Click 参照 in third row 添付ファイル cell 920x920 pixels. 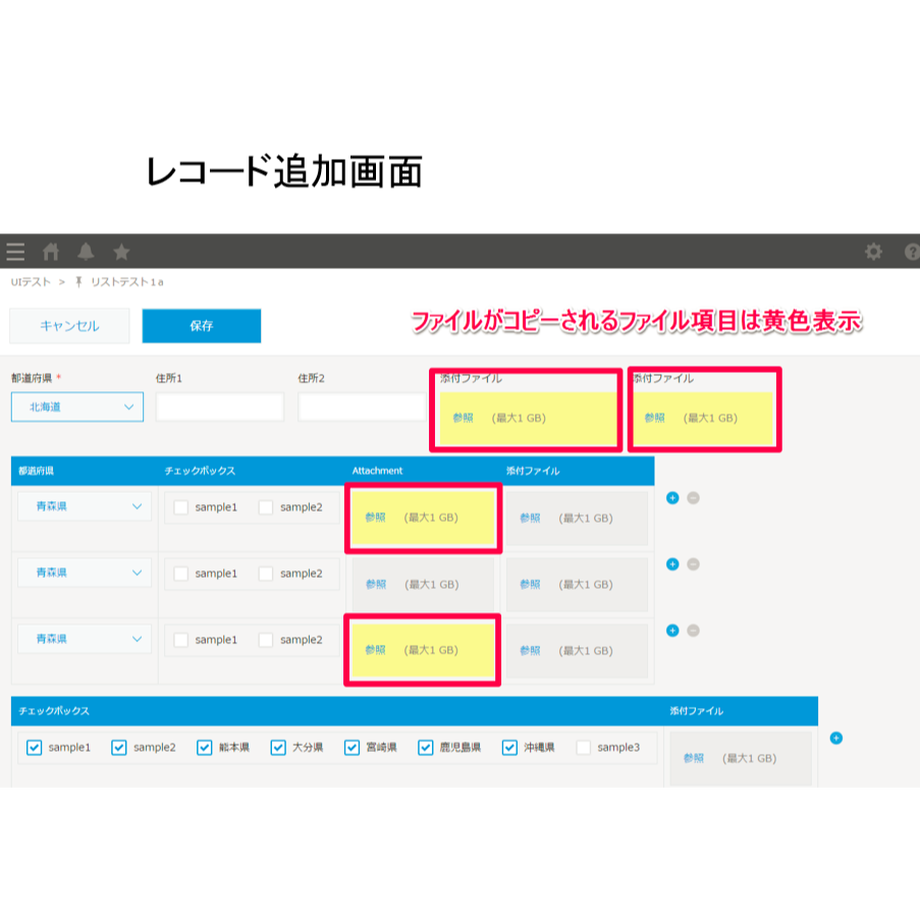click(530, 650)
